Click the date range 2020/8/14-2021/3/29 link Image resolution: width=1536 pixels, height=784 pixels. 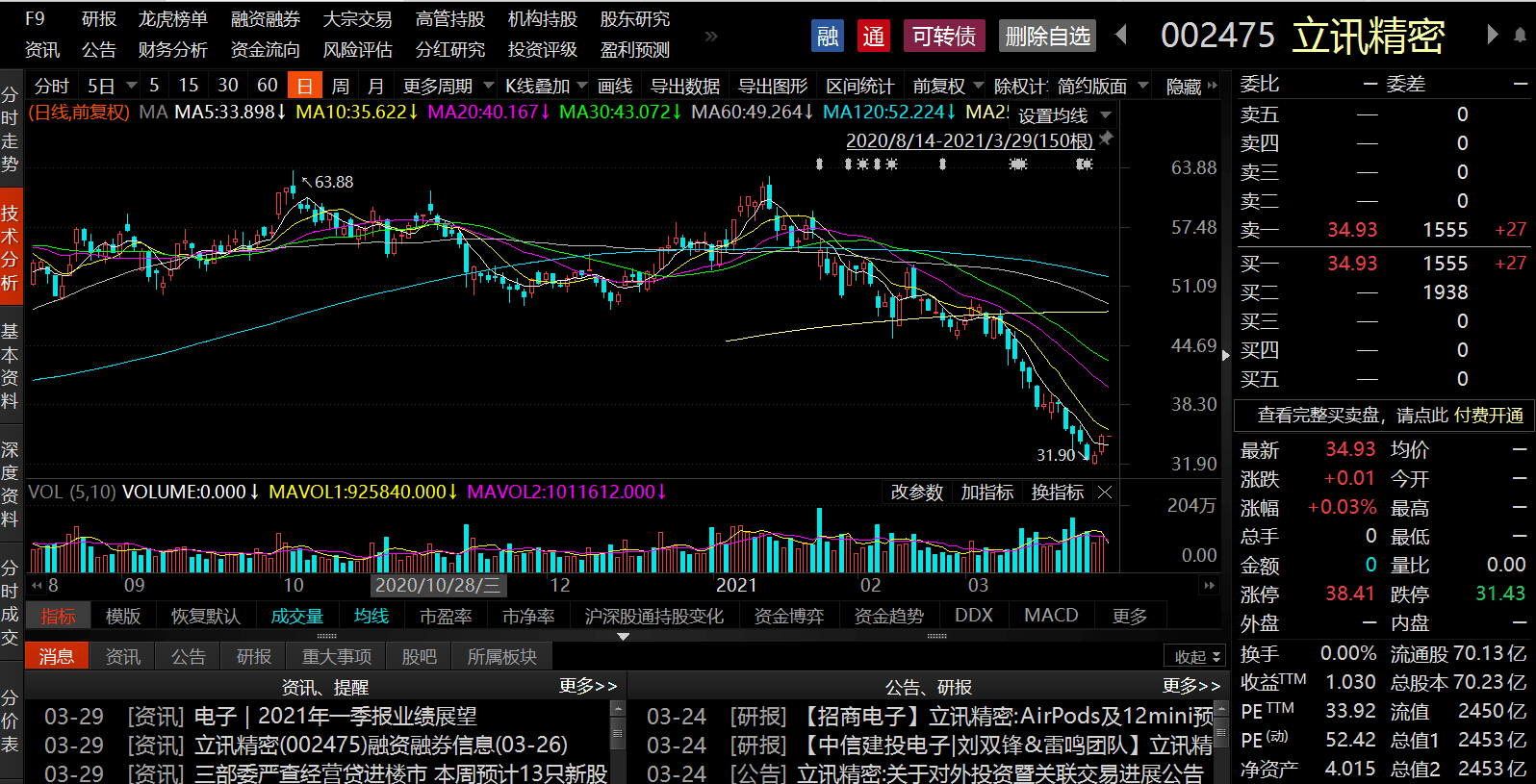[969, 141]
